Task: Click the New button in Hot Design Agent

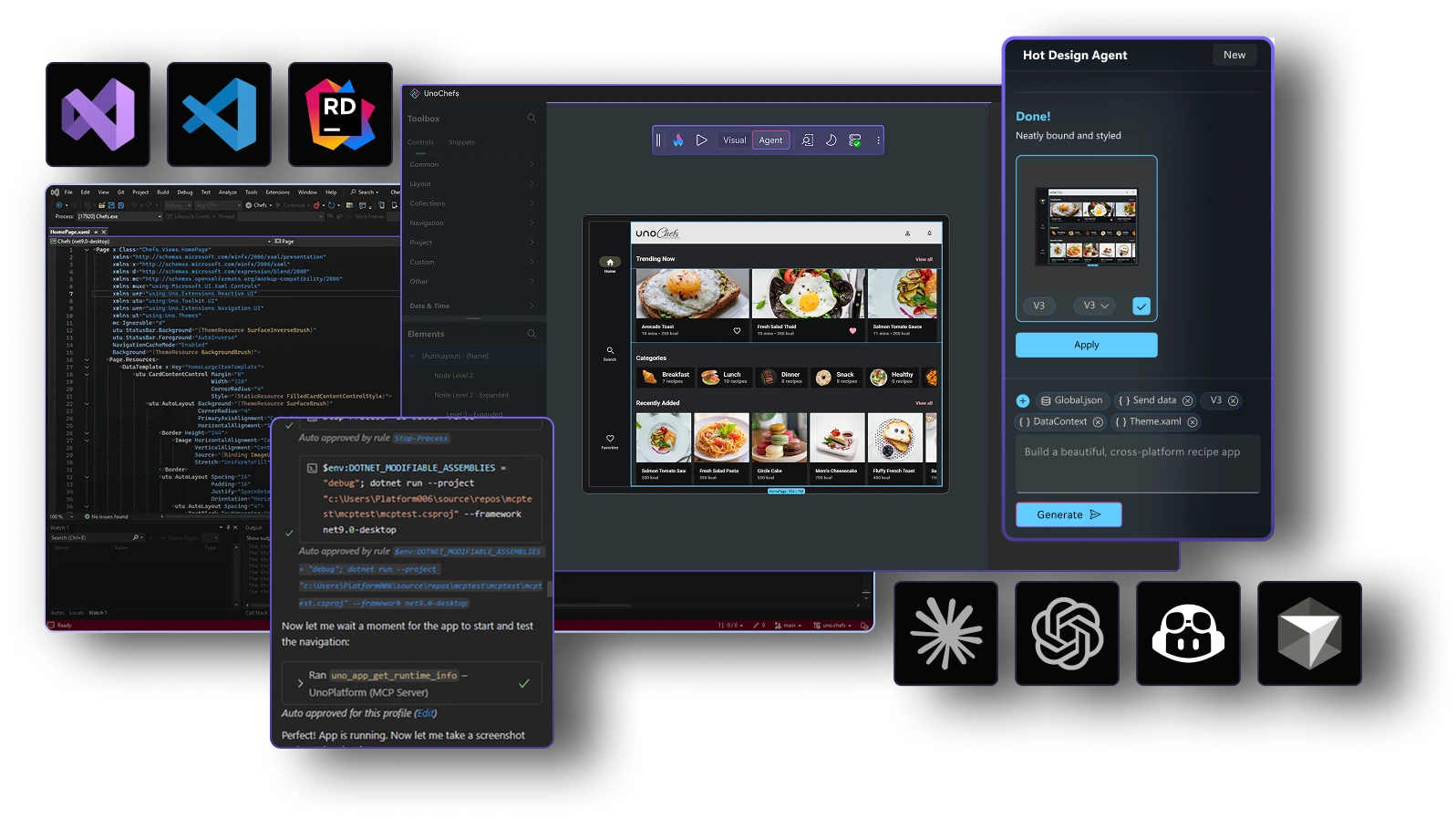Action: pyautogui.click(x=1234, y=55)
